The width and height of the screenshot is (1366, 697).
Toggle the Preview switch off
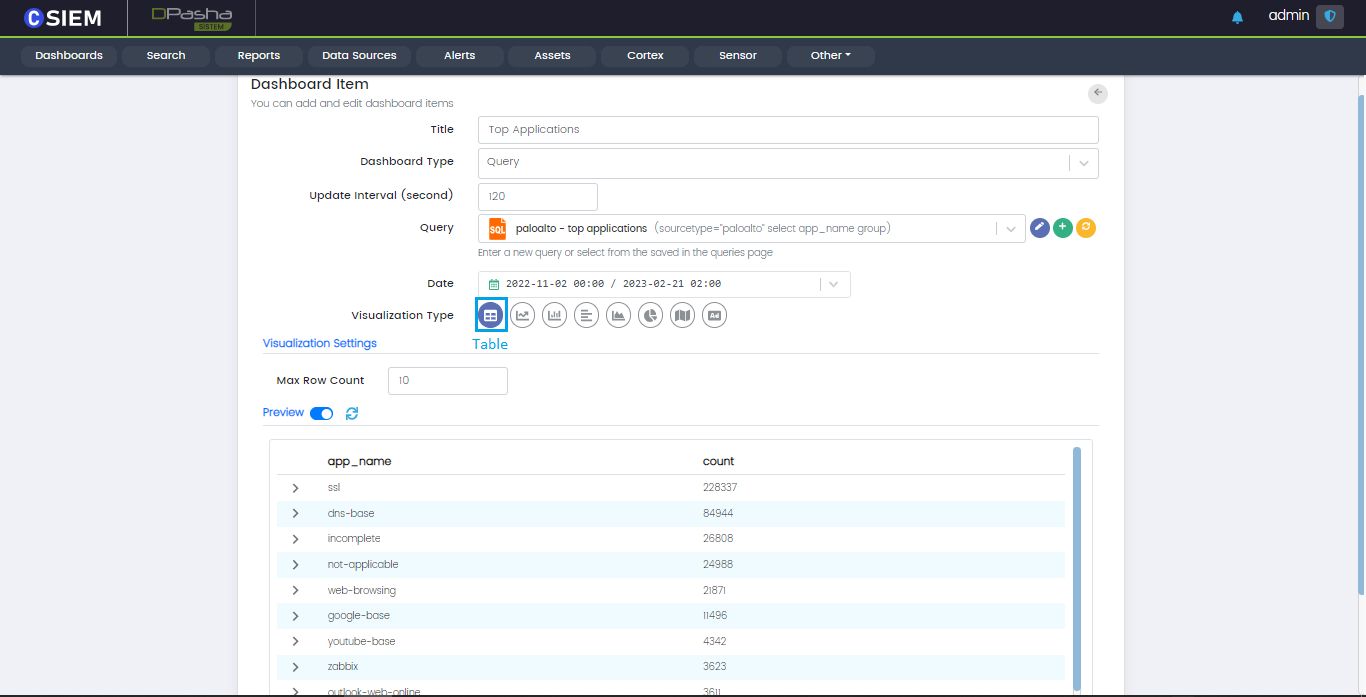(x=321, y=413)
